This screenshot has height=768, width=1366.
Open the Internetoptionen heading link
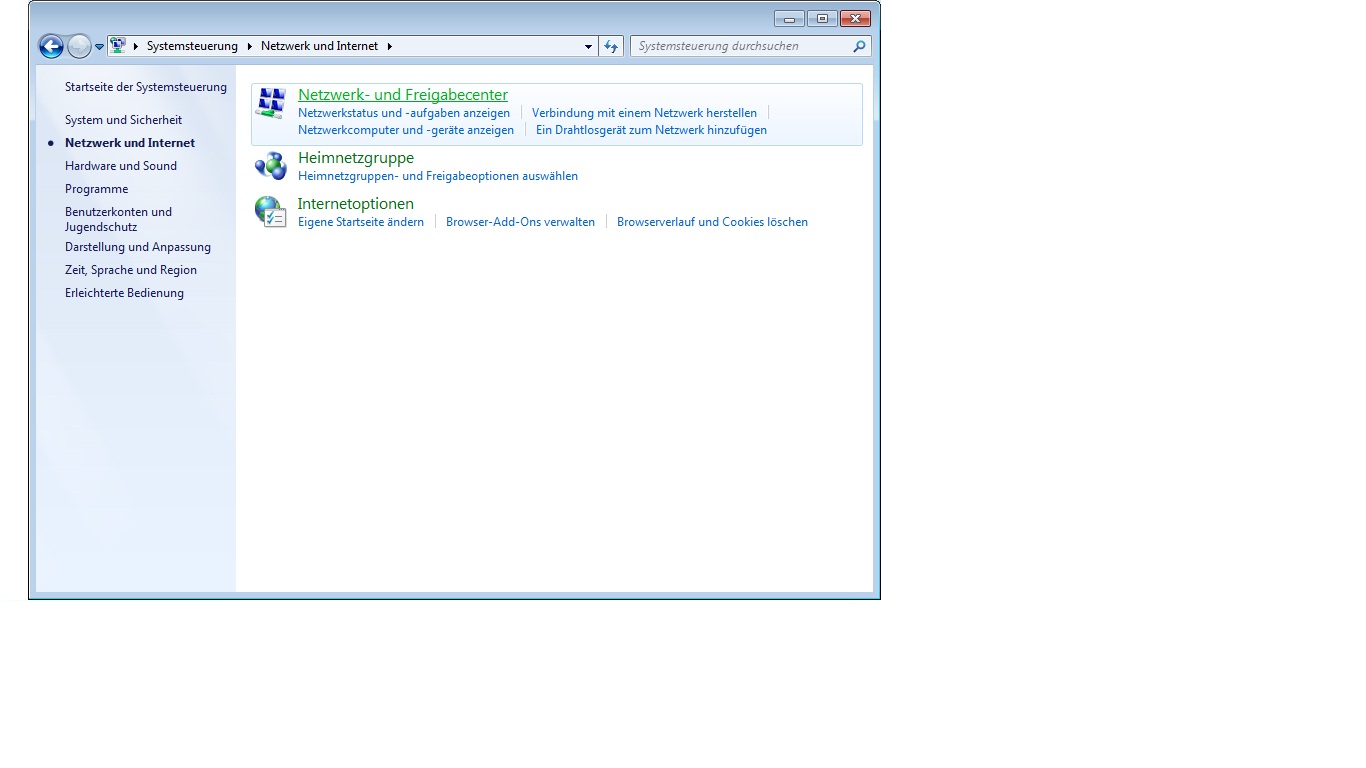tap(356, 204)
